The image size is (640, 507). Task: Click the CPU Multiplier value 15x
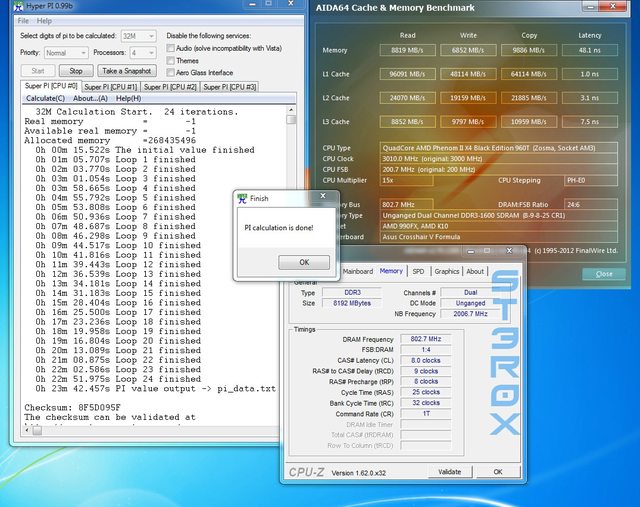pyautogui.click(x=406, y=180)
